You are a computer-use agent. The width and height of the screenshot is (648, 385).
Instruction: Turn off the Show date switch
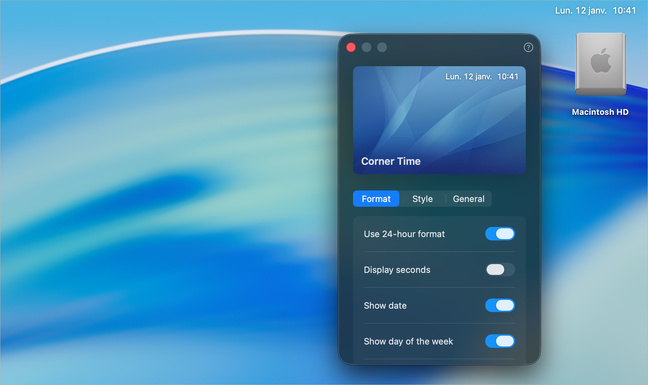(x=500, y=306)
